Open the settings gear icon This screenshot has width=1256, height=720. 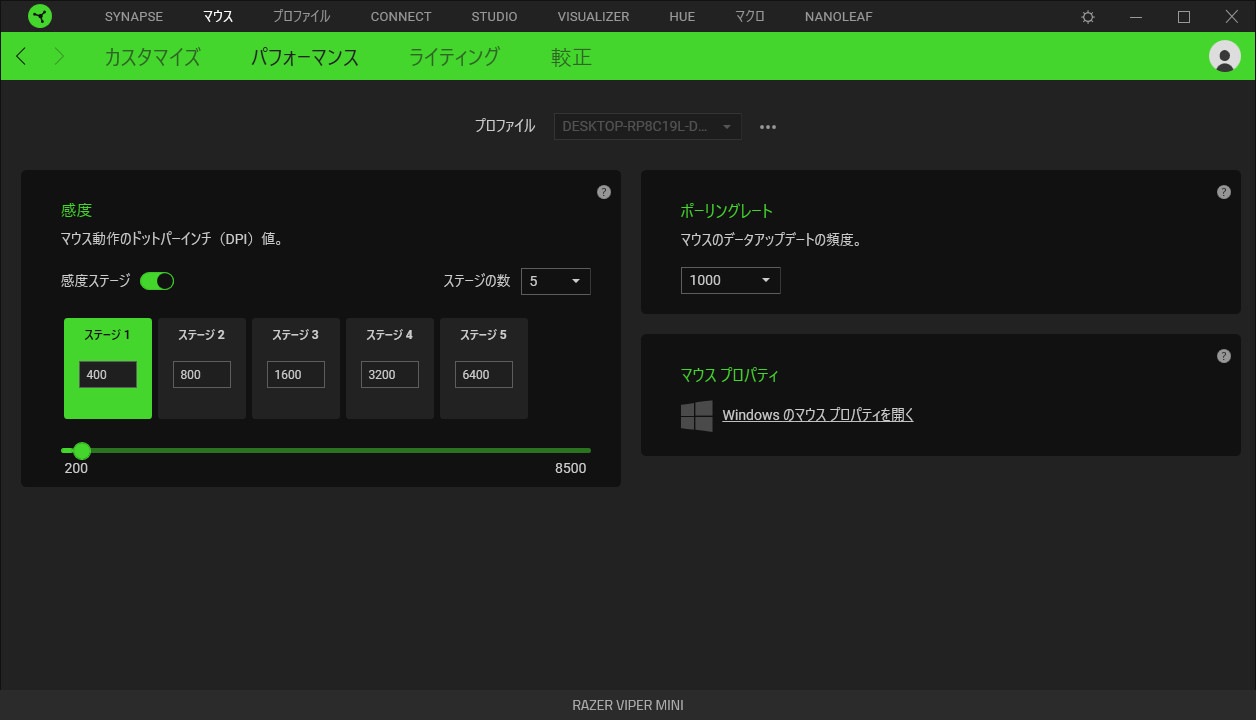(1088, 17)
